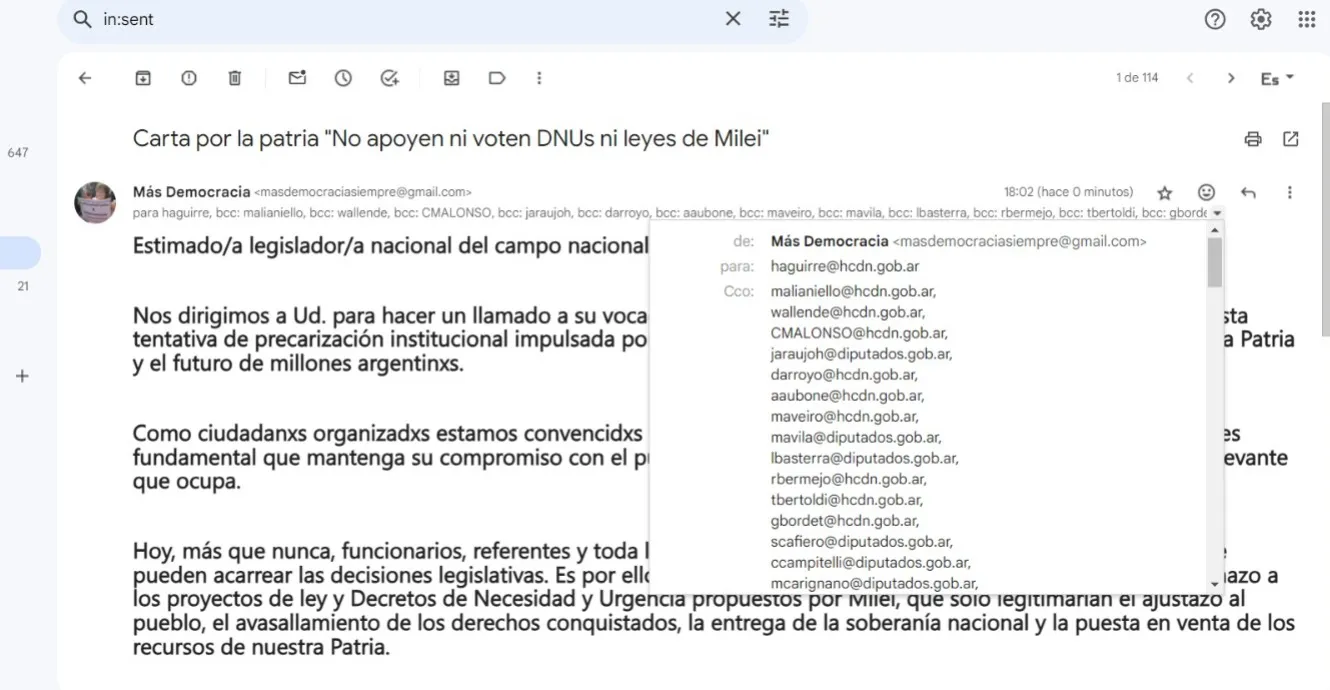1330x690 pixels.
Task: Star the message from Más Democracia
Action: pos(1164,192)
